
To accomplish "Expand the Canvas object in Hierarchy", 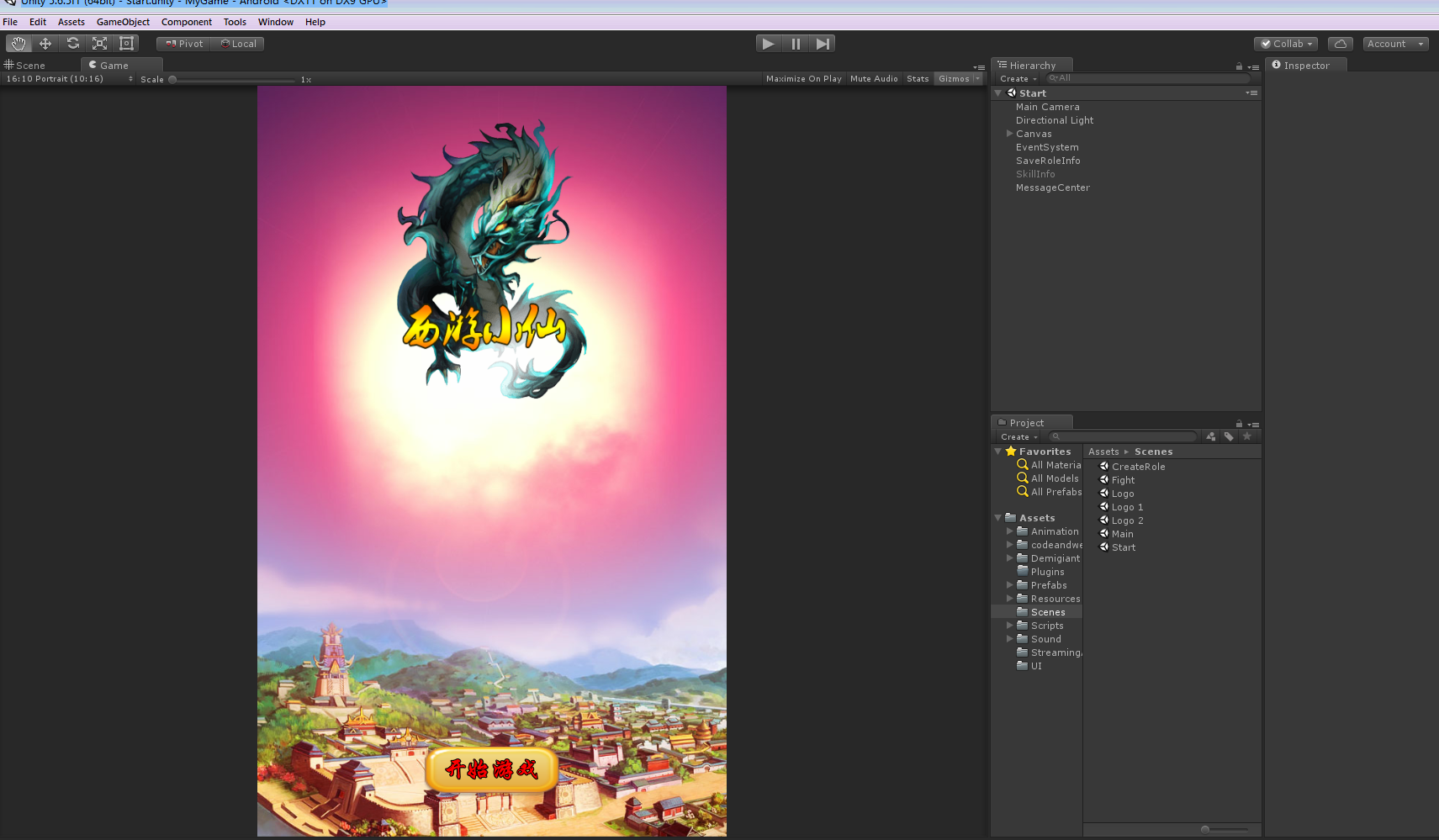I will click(1010, 134).
